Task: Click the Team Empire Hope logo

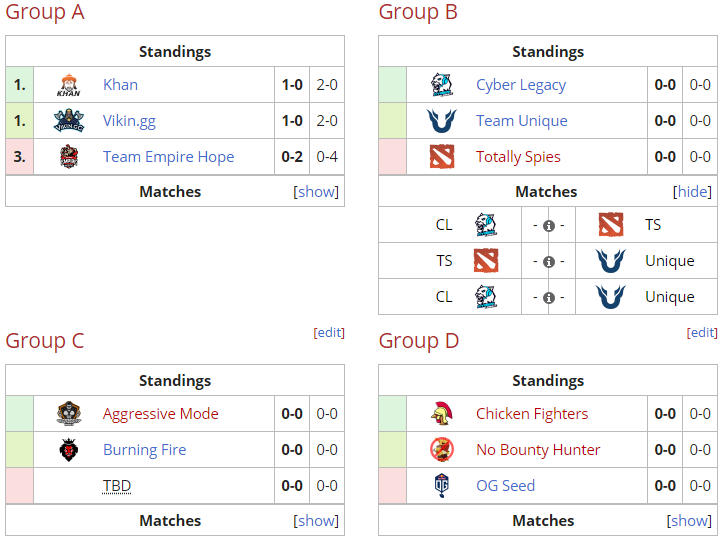Action: pyautogui.click(x=68, y=157)
